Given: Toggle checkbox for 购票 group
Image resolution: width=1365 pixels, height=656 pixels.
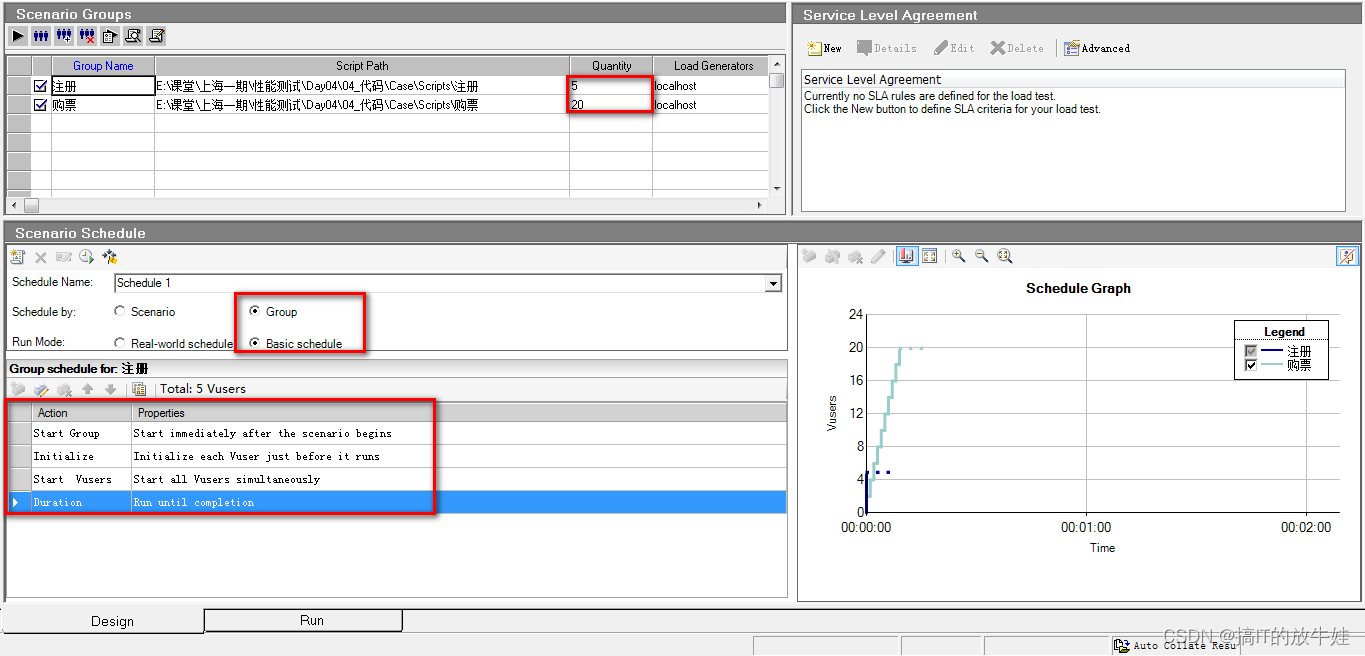Looking at the screenshot, I should [x=41, y=104].
